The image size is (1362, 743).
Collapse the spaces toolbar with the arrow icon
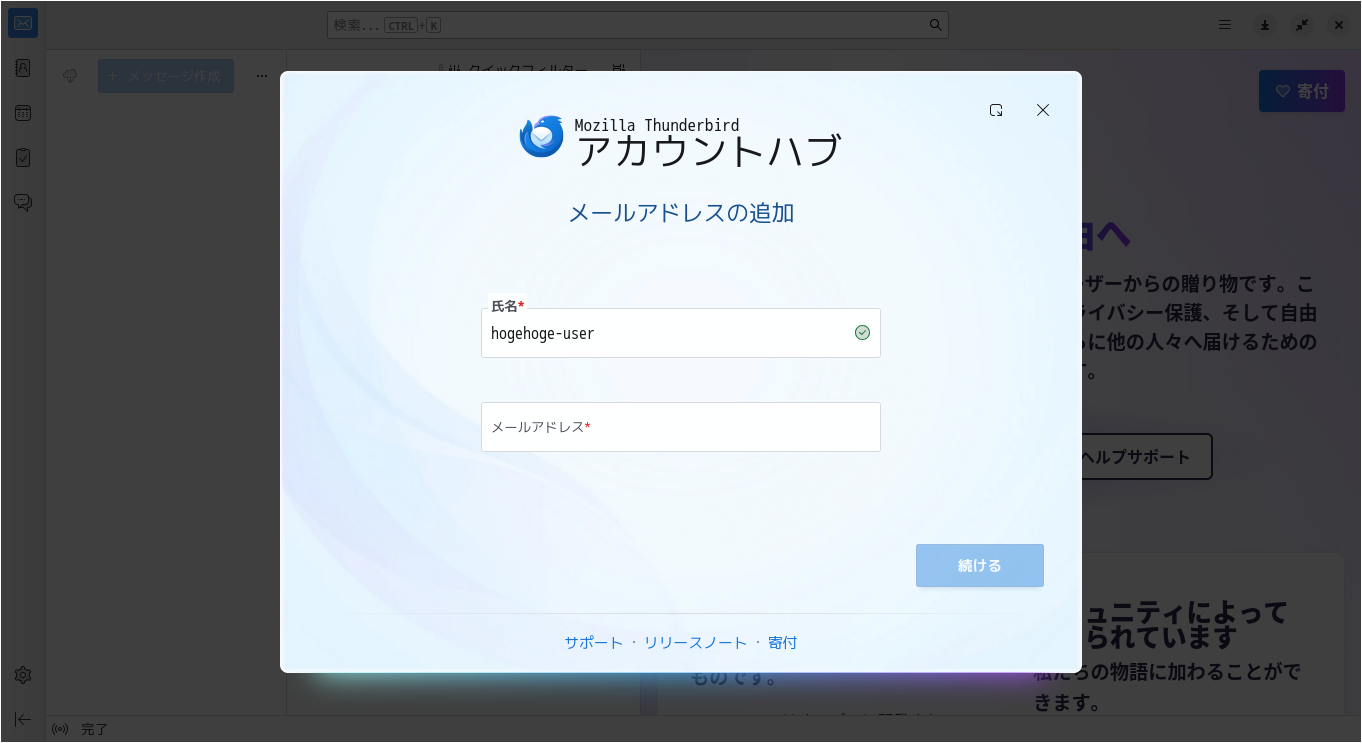(23, 719)
